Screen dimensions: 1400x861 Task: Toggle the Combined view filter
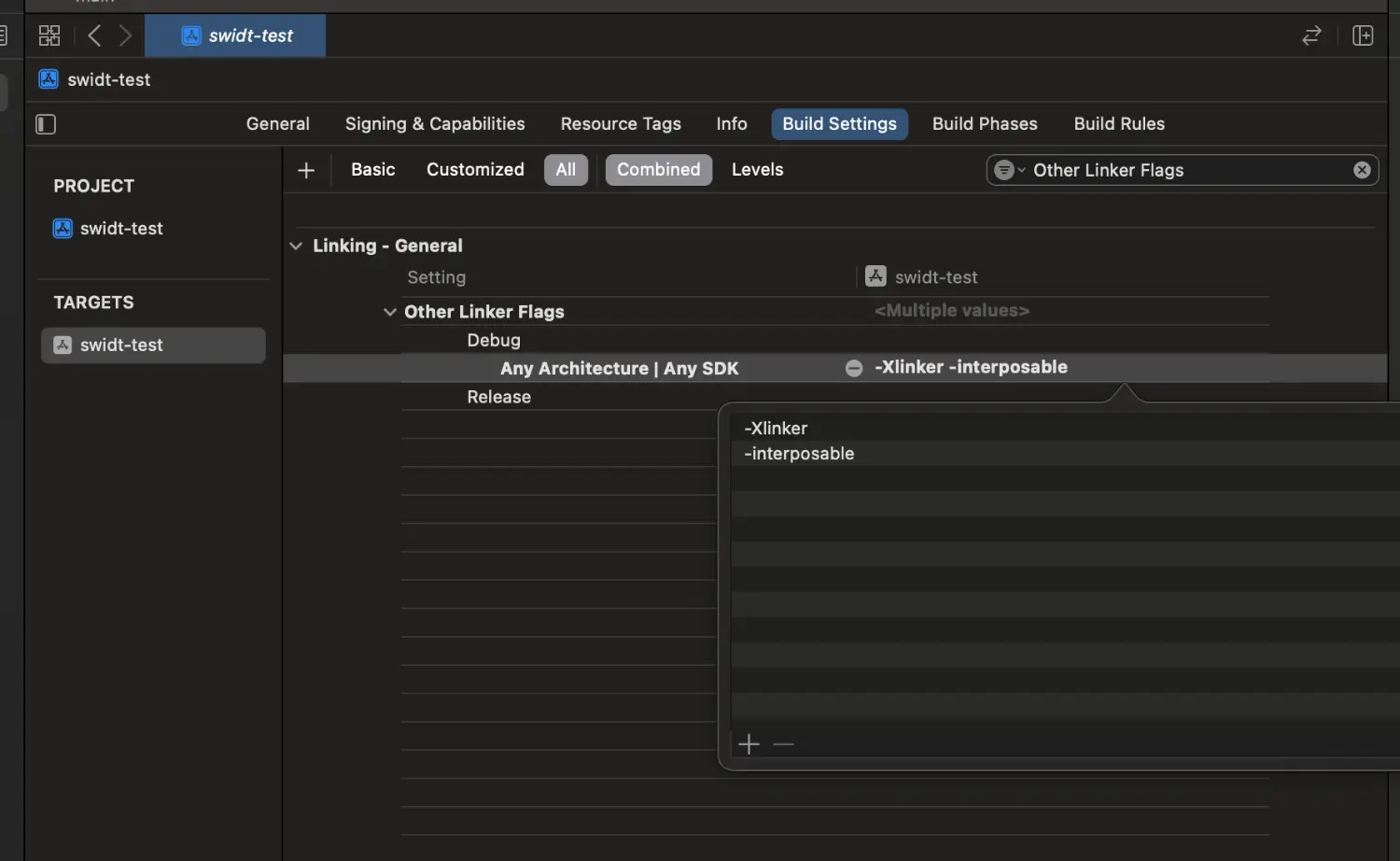[x=658, y=170]
